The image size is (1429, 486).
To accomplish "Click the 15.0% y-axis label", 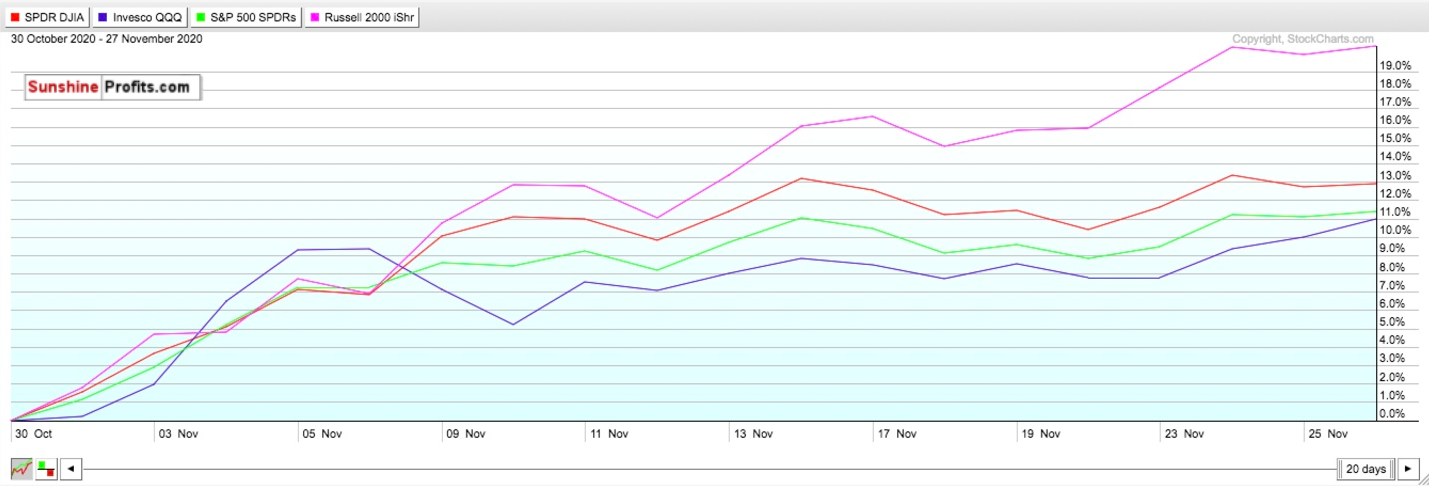I will (1396, 138).
